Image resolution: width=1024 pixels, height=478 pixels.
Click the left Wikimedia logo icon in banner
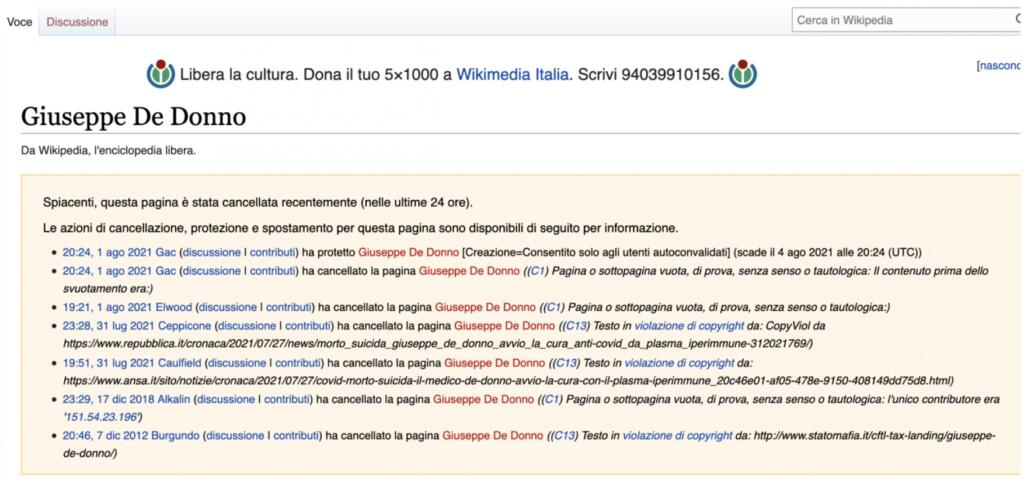click(x=161, y=74)
